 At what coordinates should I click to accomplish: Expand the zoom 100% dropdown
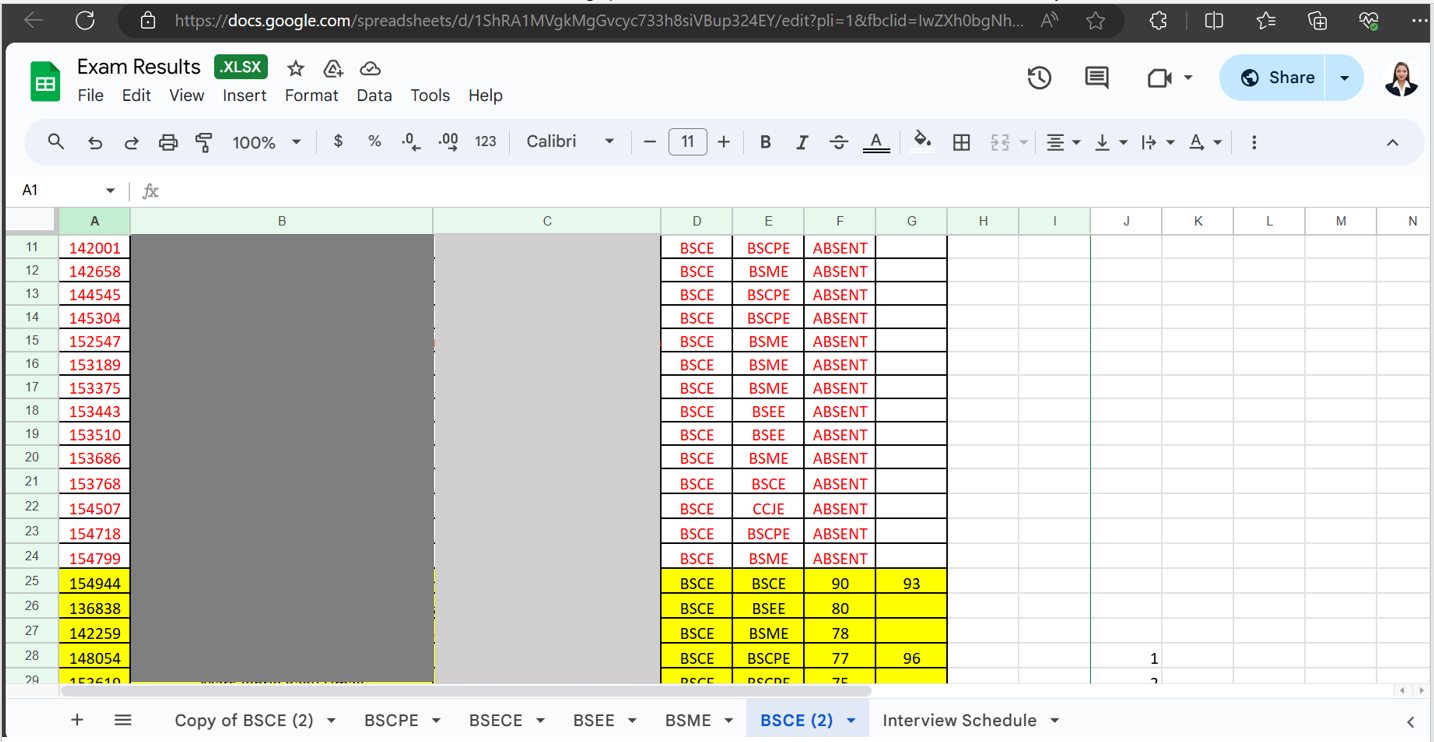click(x=266, y=142)
